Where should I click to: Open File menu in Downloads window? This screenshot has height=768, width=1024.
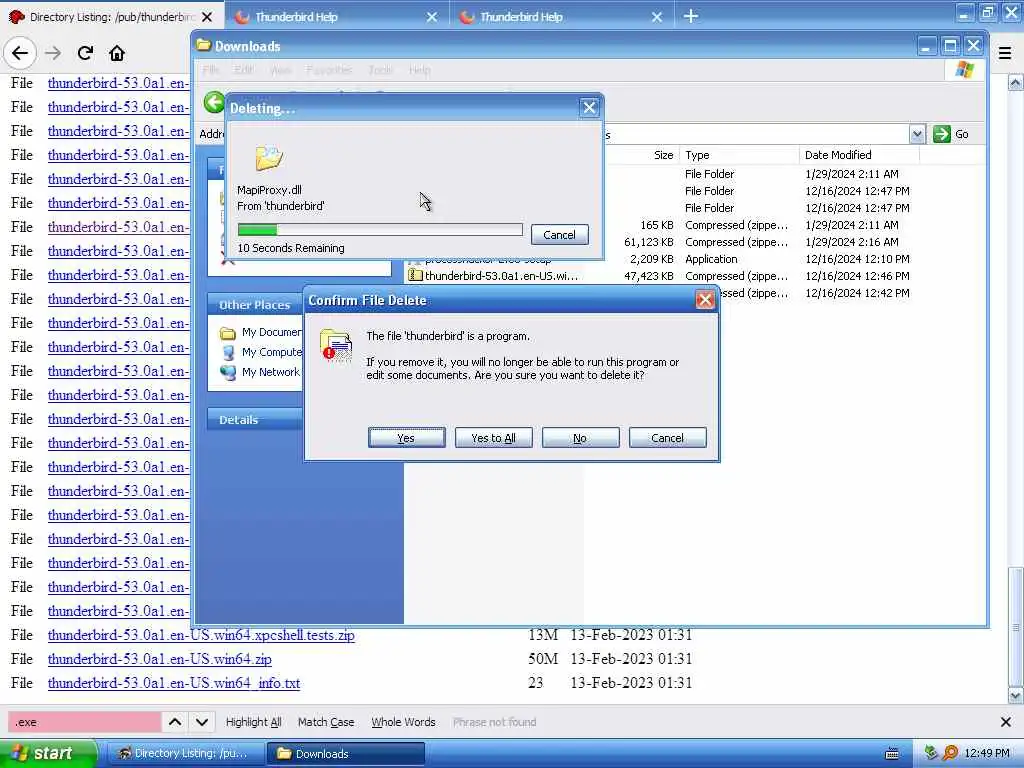(211, 70)
